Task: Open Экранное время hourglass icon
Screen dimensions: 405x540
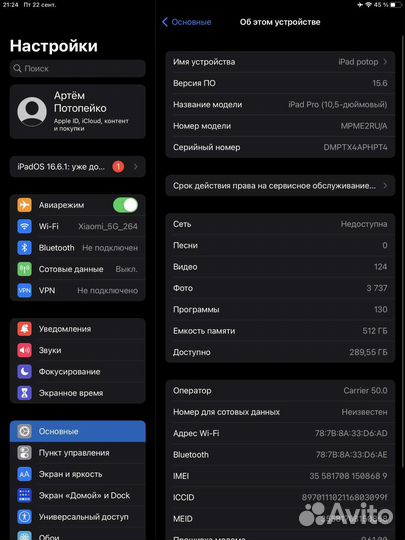Action: (x=24, y=393)
